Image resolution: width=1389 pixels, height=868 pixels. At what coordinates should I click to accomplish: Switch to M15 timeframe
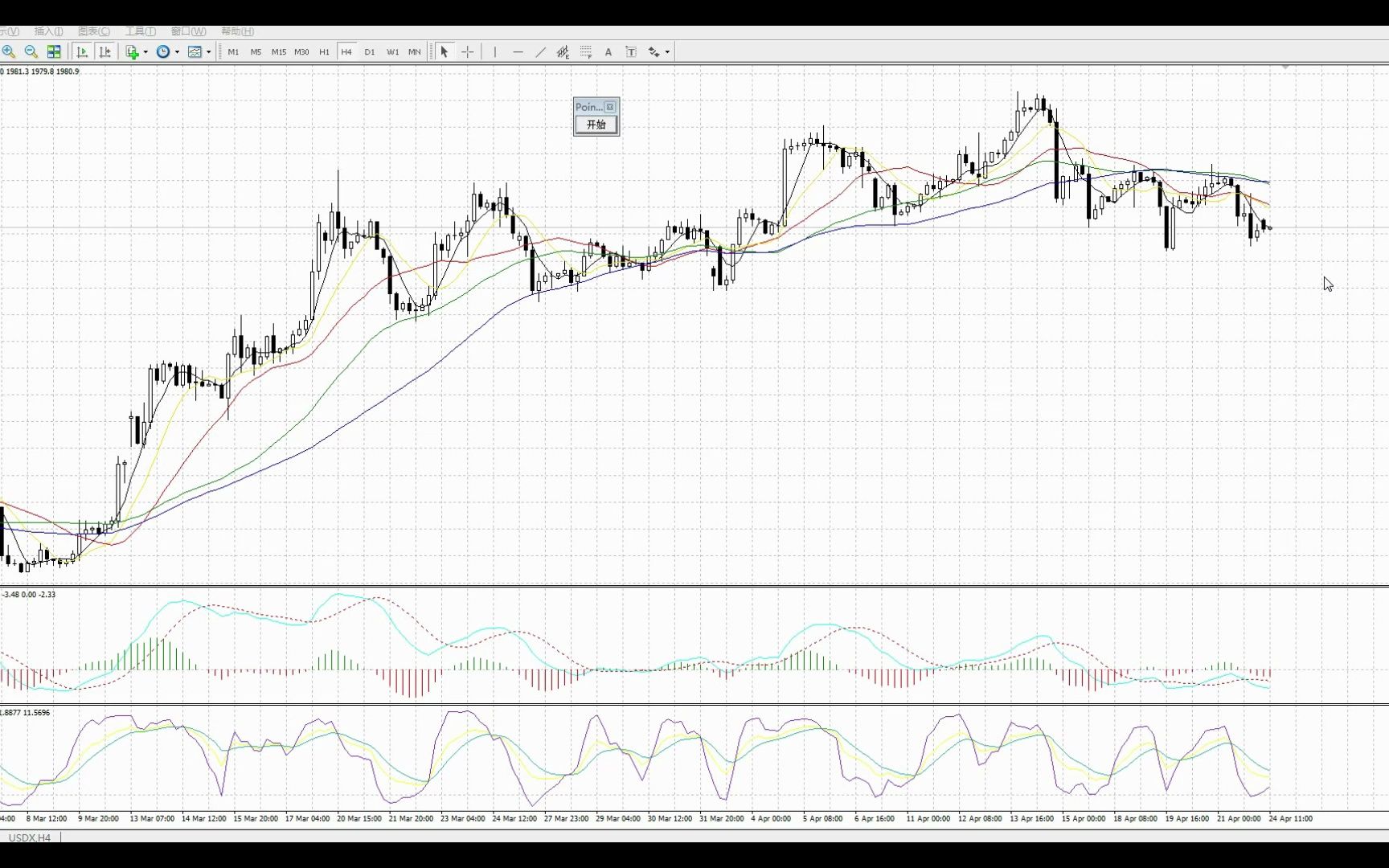pyautogui.click(x=278, y=51)
